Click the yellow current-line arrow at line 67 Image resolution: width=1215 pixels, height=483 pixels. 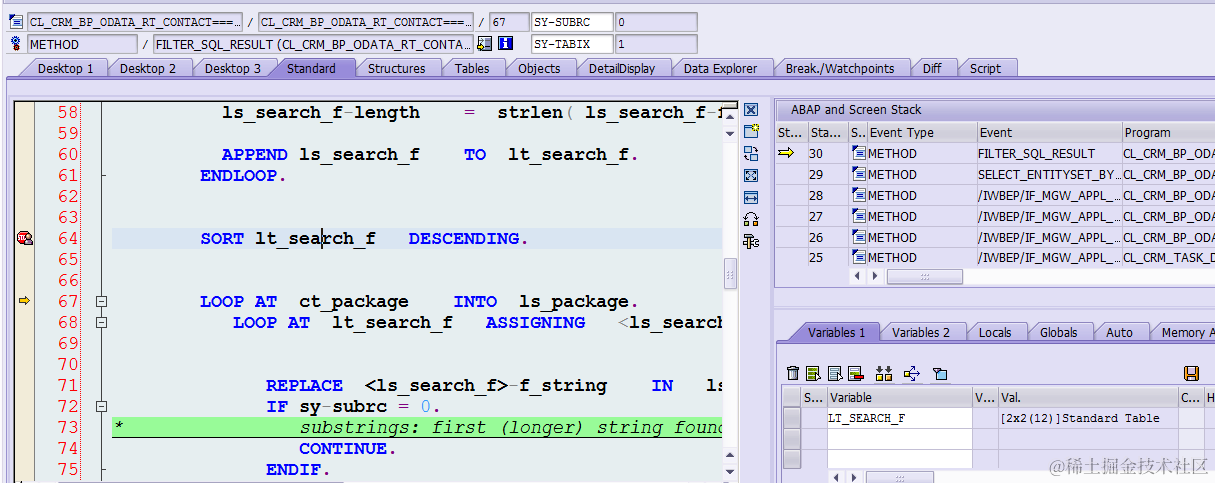pos(25,301)
